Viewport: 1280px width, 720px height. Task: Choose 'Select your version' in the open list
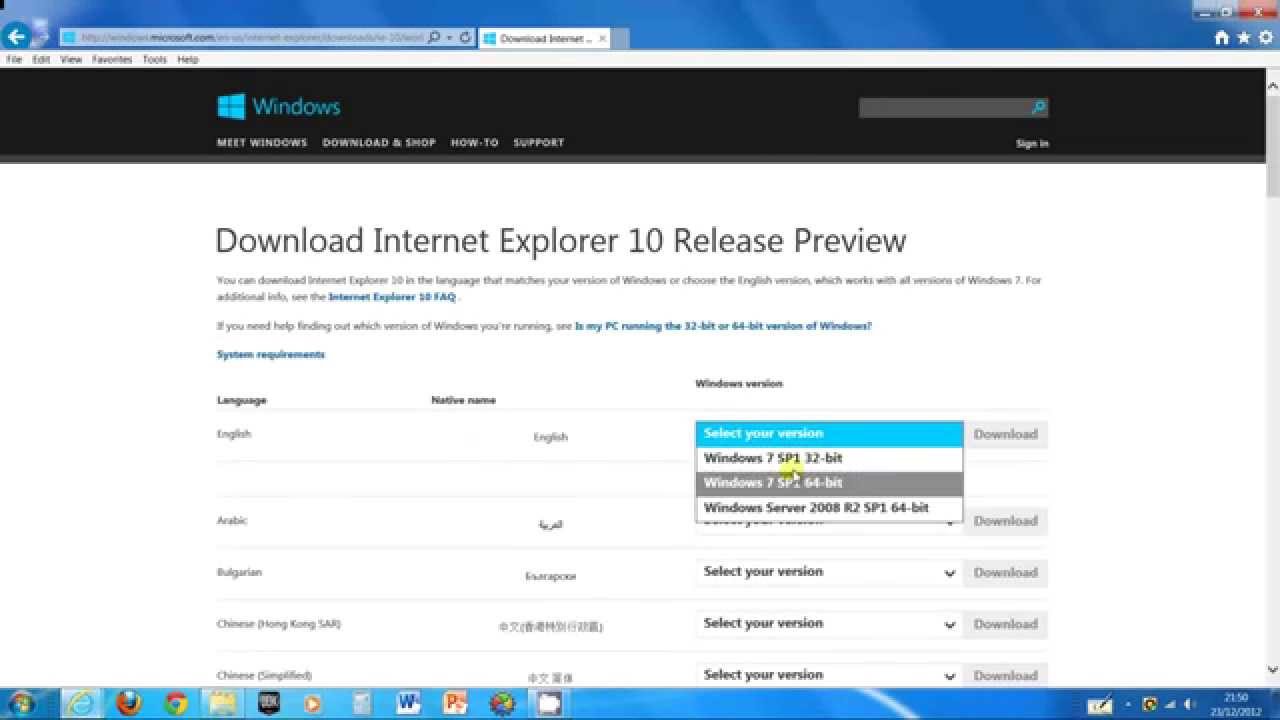click(829, 434)
